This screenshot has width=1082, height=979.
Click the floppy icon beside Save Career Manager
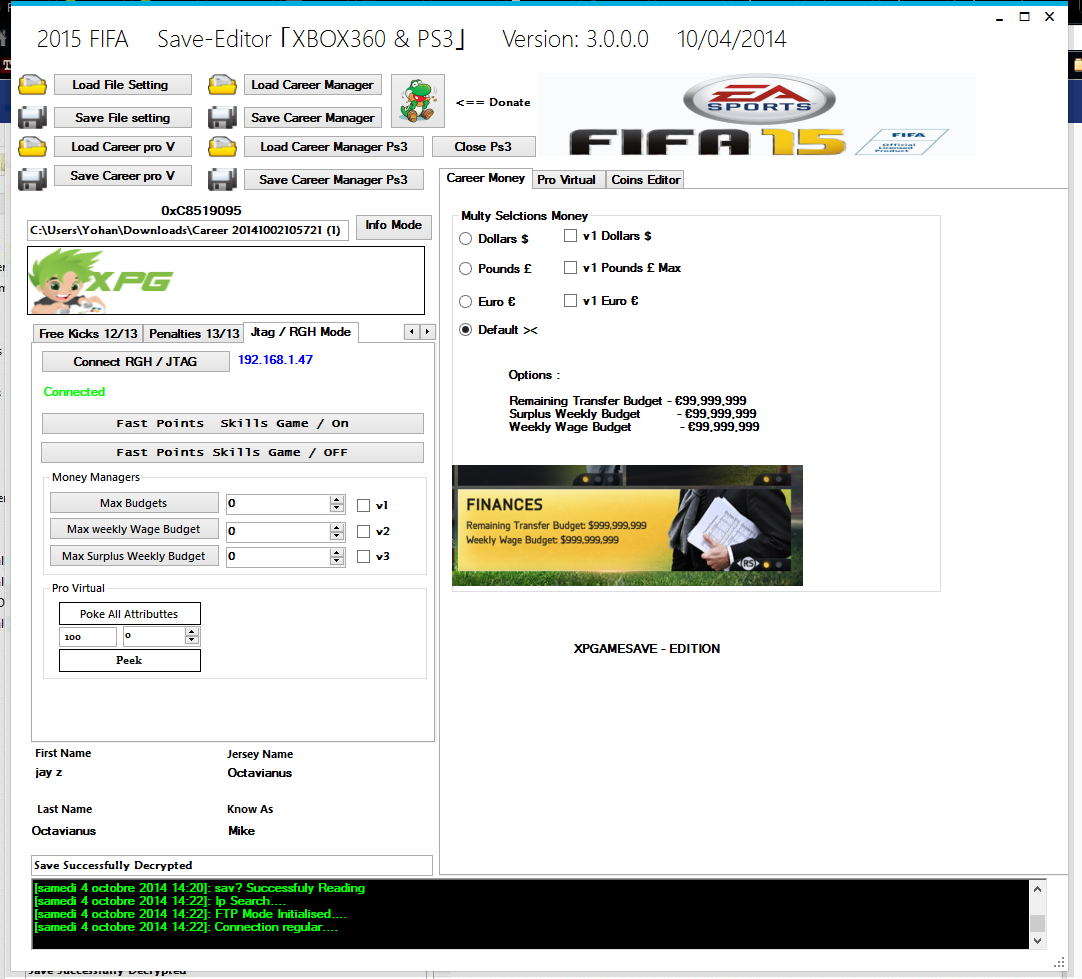[x=222, y=118]
